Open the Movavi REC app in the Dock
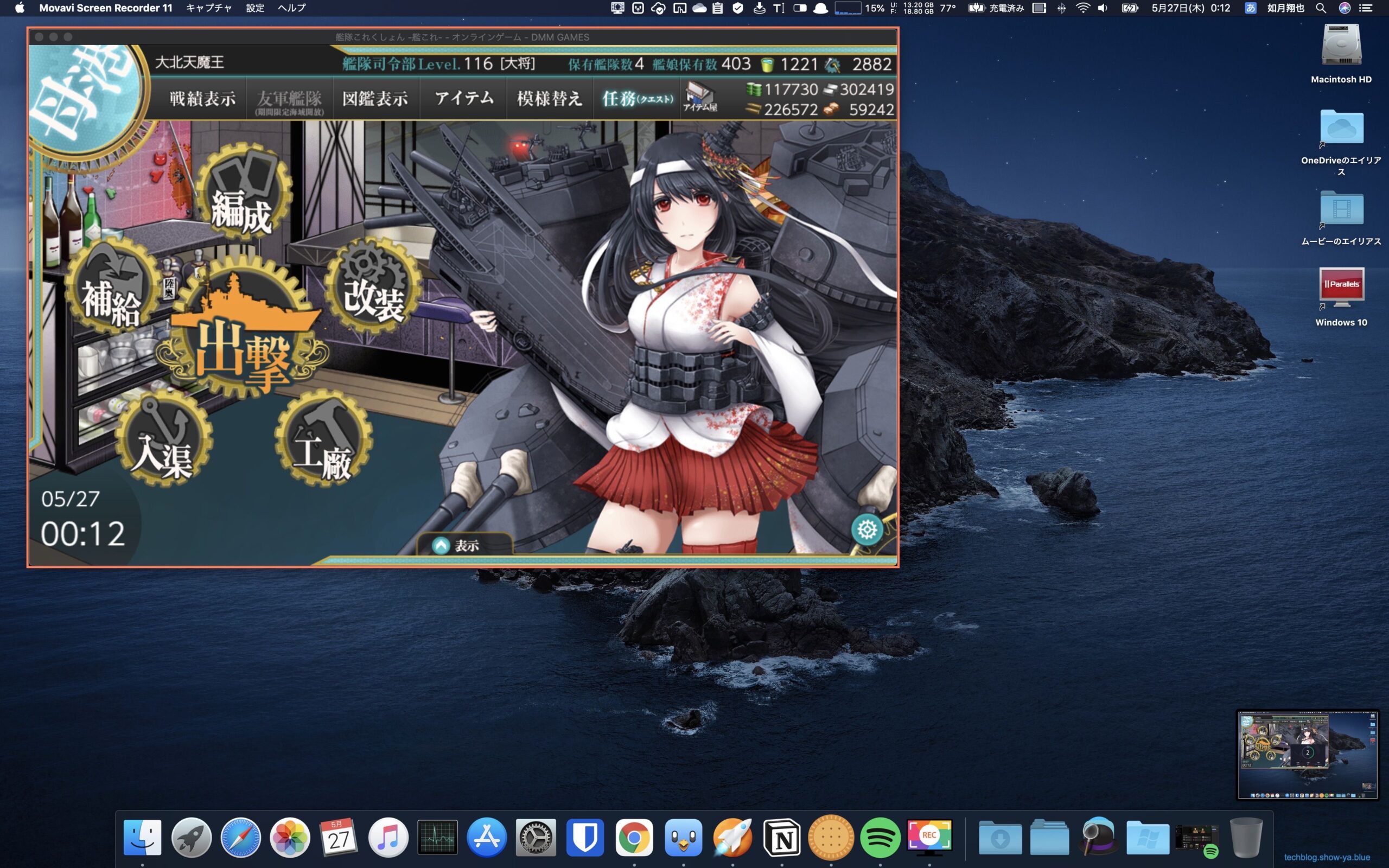 pos(929,836)
